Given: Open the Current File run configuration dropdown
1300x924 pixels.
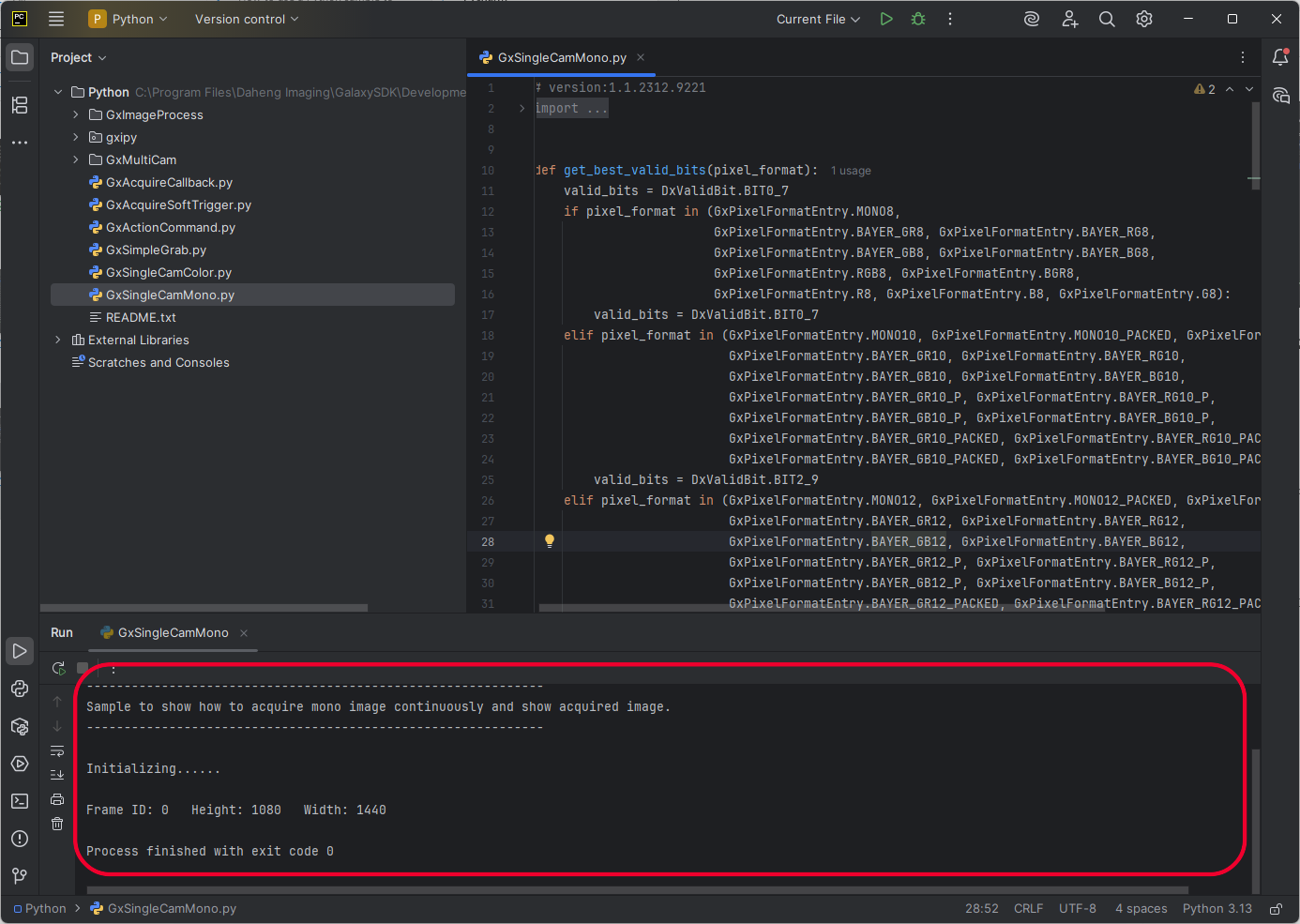Looking at the screenshot, I should pos(818,19).
